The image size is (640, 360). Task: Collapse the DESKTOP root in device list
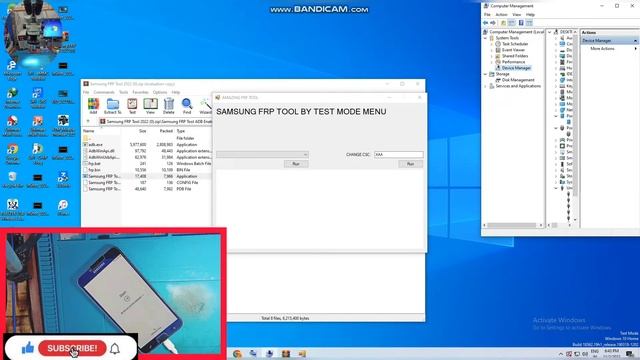point(550,32)
